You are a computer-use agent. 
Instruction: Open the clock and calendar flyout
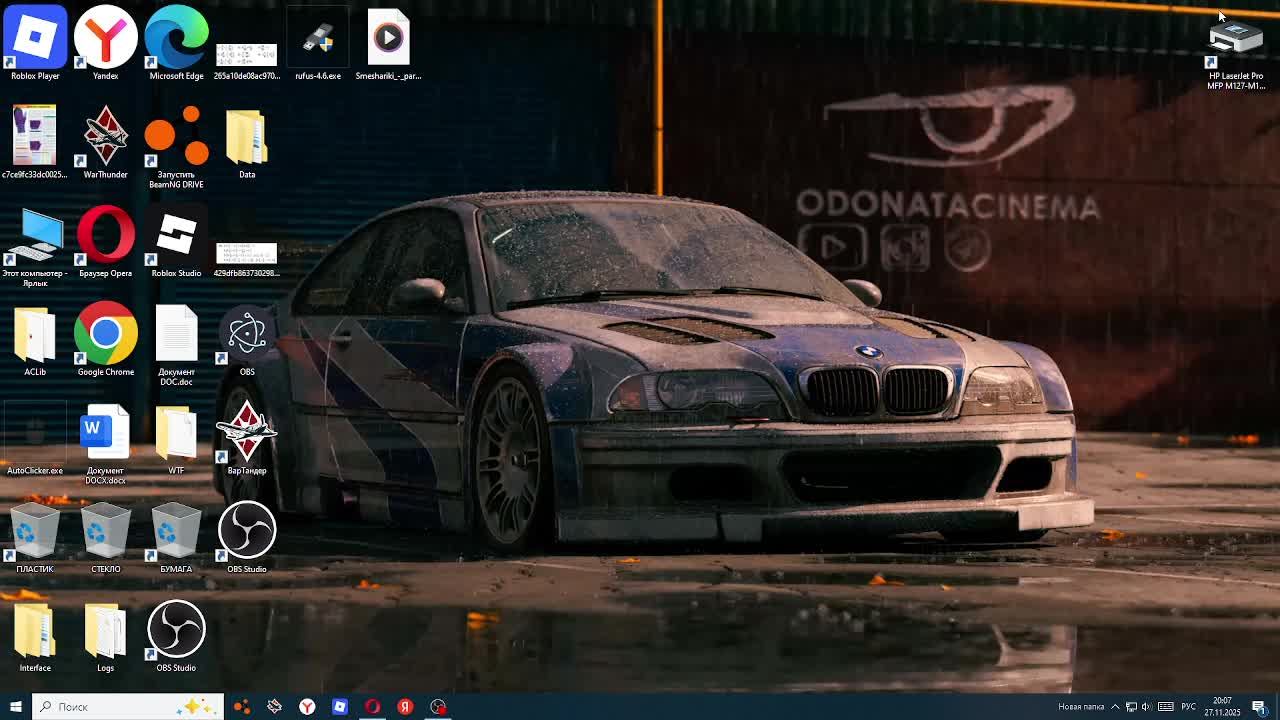[x=1222, y=707]
